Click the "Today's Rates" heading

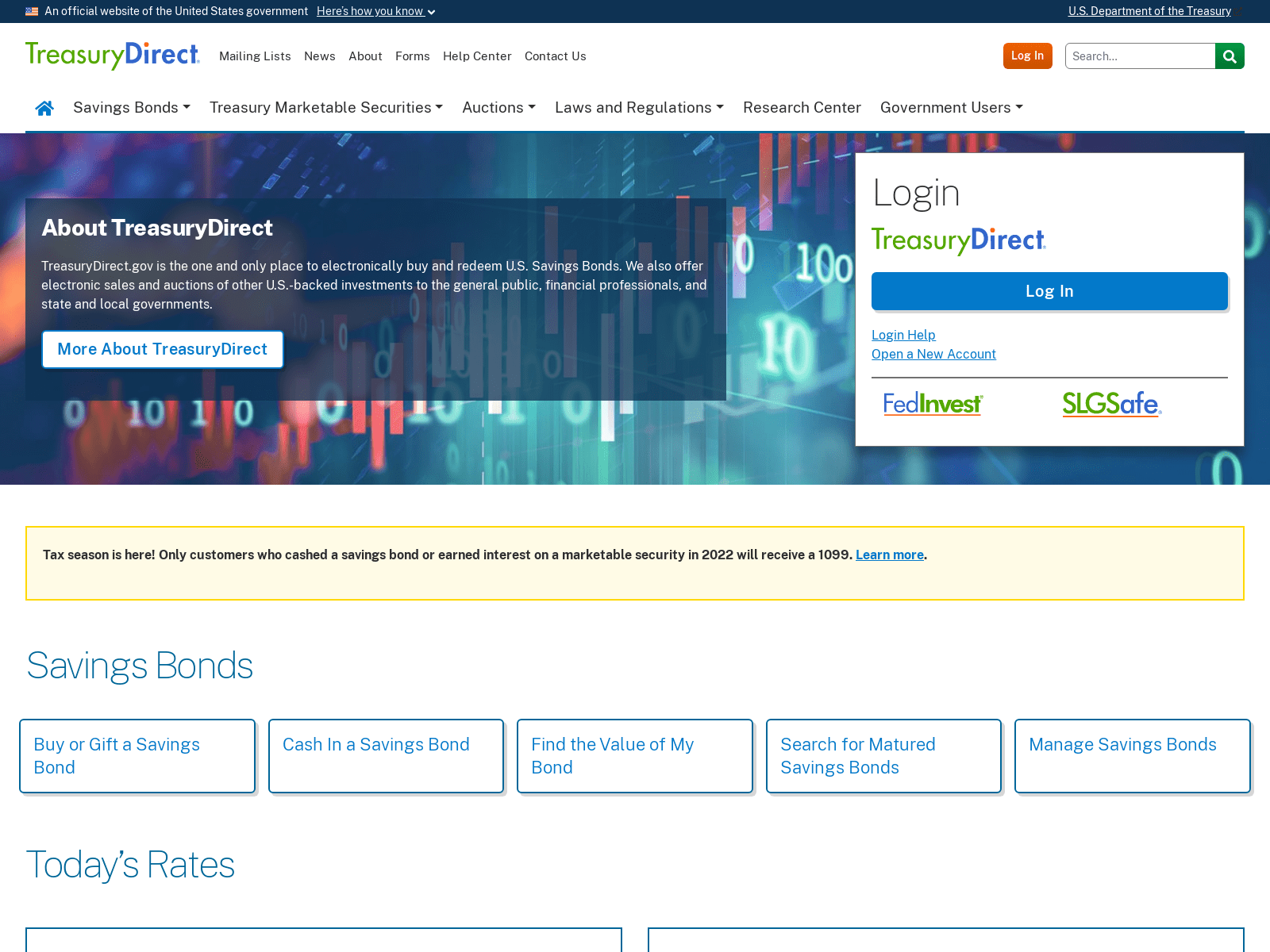click(130, 865)
